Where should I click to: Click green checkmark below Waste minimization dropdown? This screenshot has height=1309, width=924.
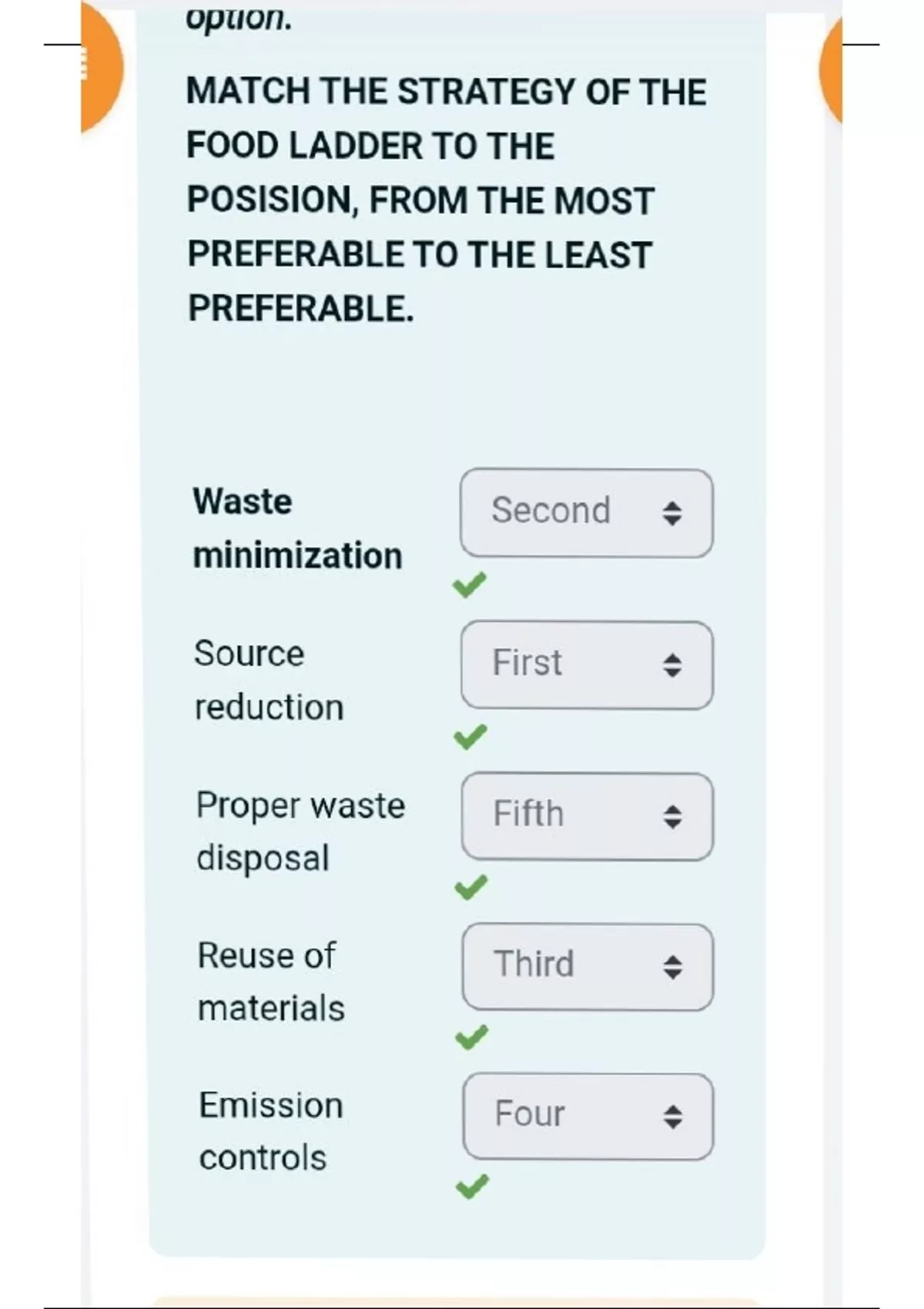coord(469,585)
